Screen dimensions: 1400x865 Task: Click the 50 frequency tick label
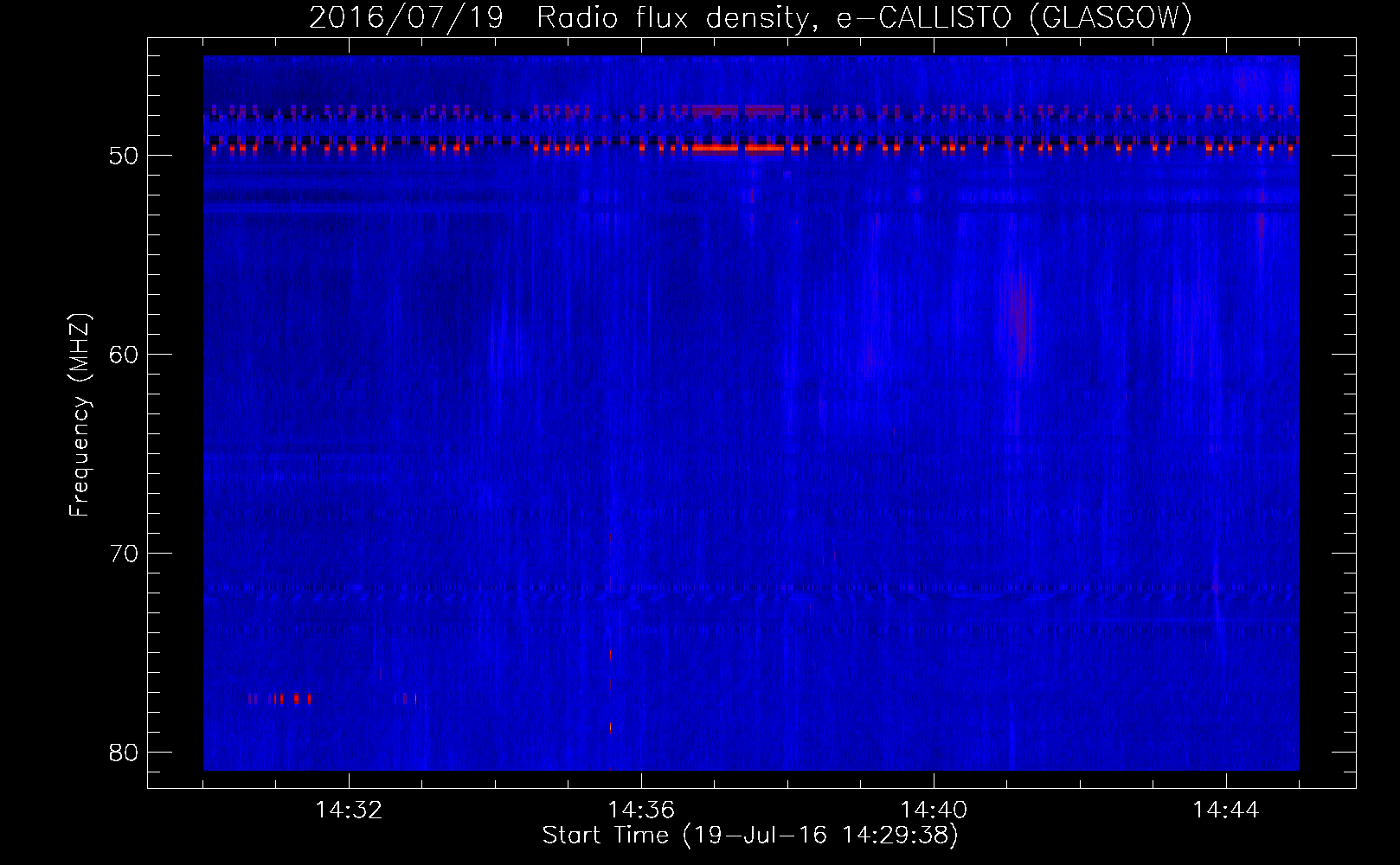pyautogui.click(x=125, y=156)
